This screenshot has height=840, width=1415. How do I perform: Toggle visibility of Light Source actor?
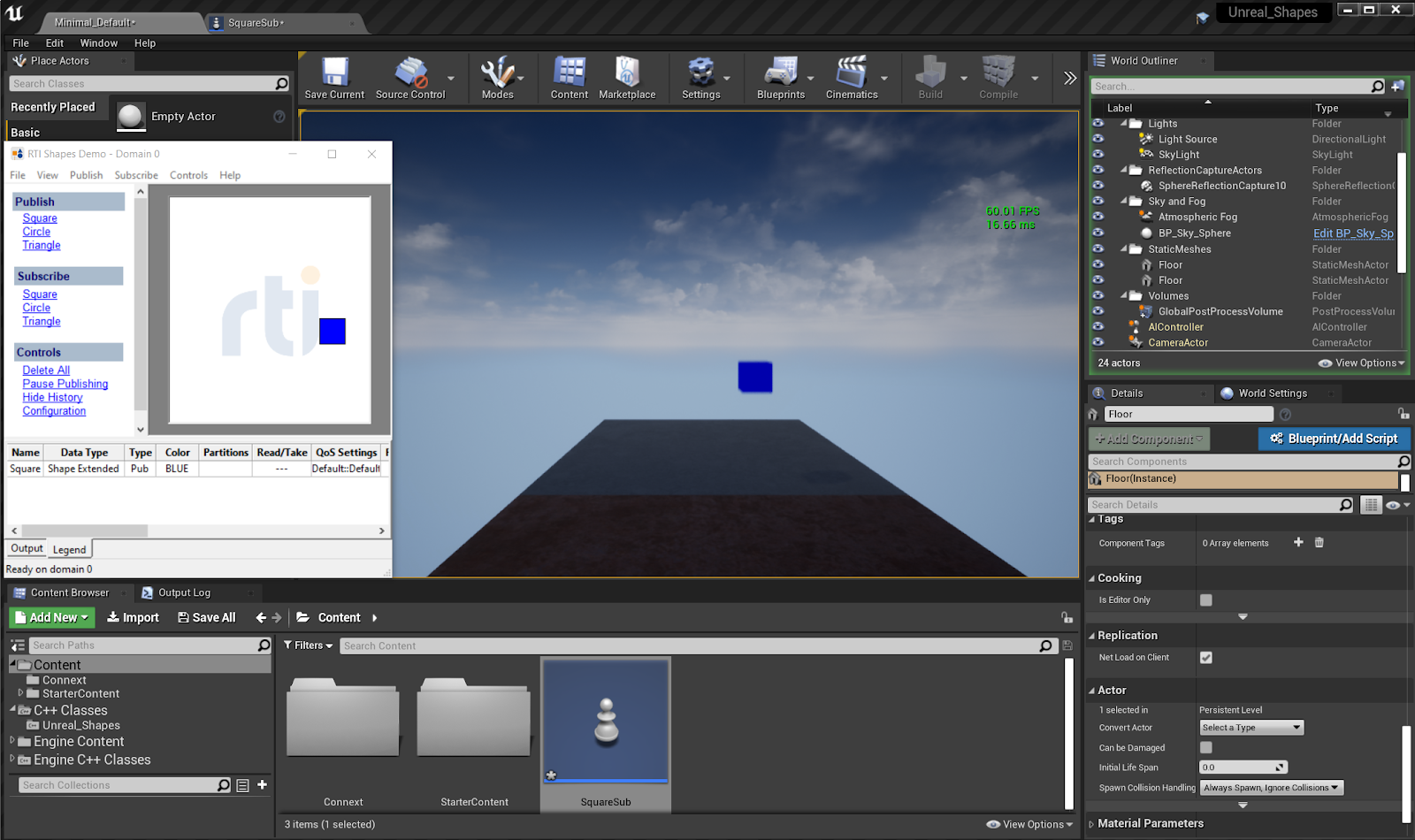(1098, 139)
